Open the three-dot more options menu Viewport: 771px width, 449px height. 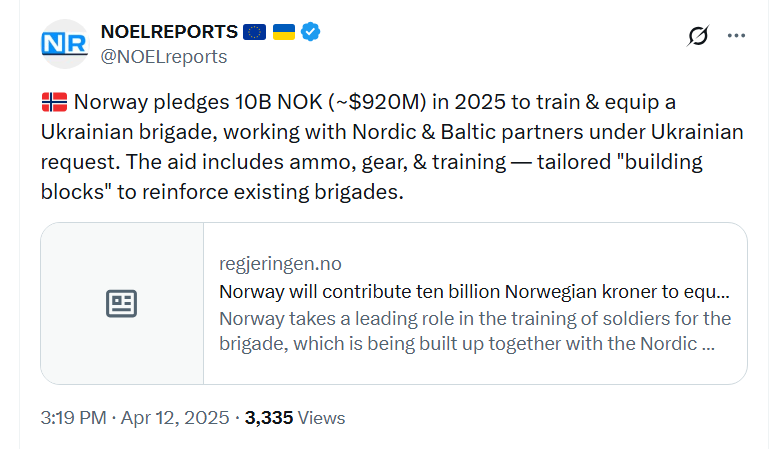tap(736, 35)
